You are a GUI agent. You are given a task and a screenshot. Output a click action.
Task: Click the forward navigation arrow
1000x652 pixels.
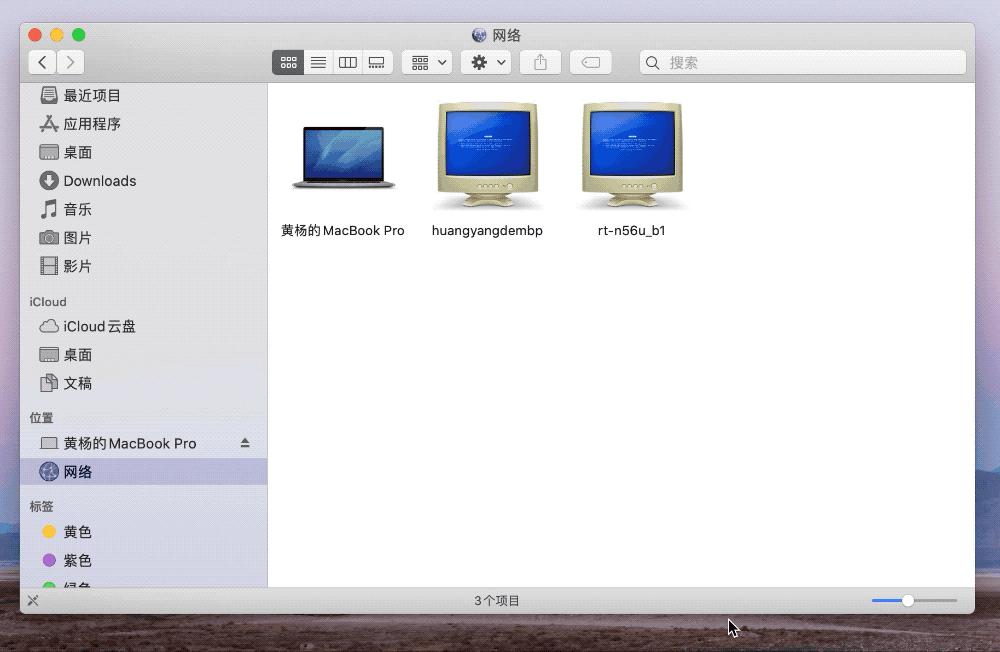tap(70, 62)
